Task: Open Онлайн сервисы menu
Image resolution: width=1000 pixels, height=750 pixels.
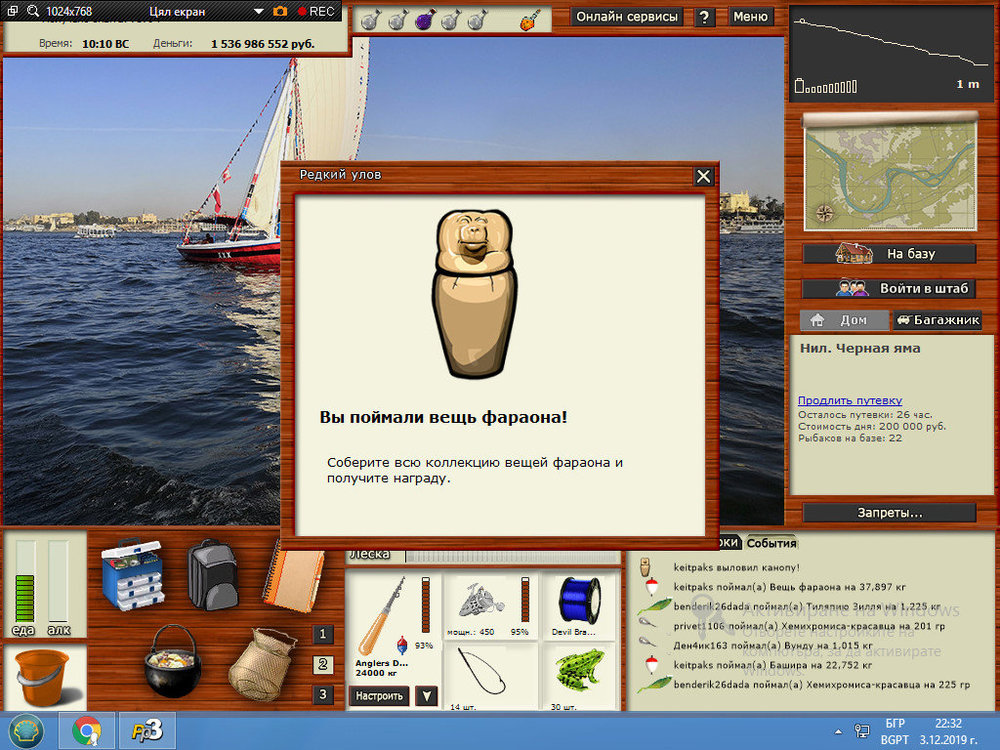Action: tap(628, 17)
